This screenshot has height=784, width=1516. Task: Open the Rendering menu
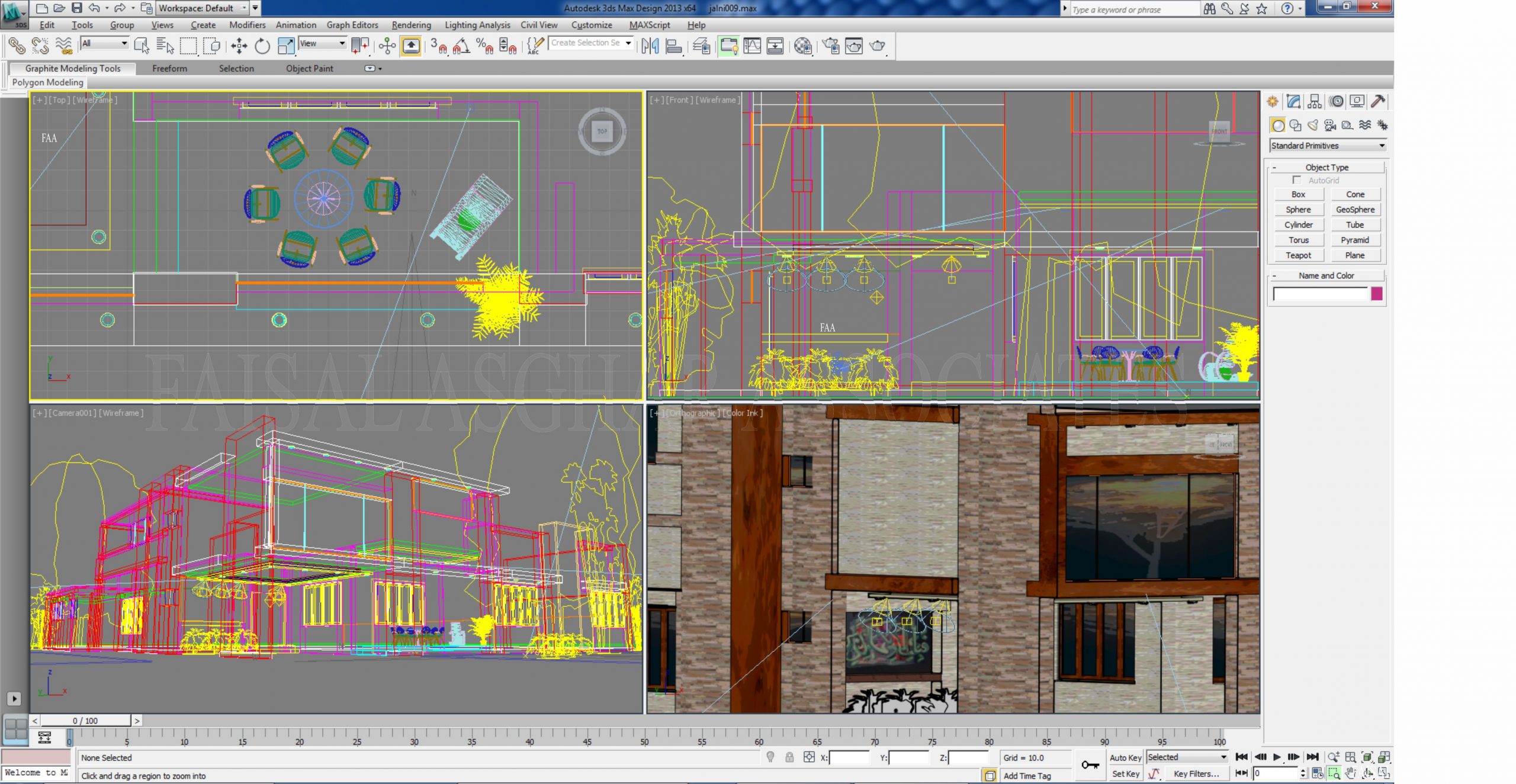point(411,25)
